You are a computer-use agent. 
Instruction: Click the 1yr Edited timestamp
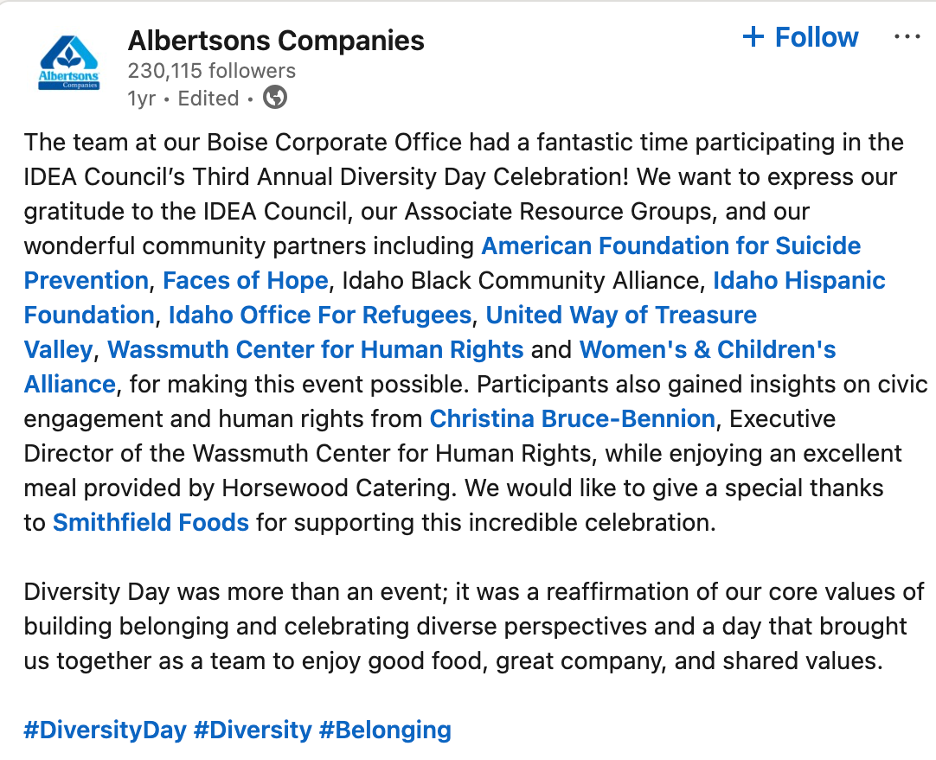[x=183, y=98]
